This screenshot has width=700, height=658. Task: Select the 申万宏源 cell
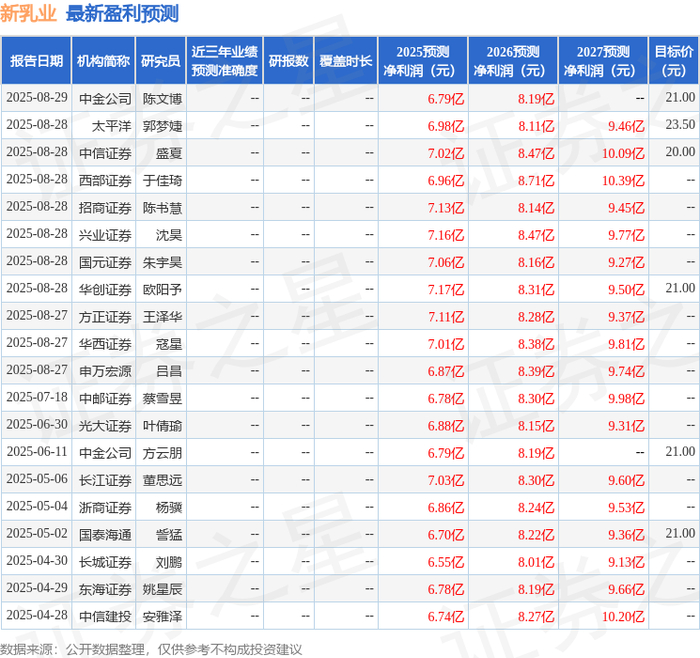click(105, 371)
